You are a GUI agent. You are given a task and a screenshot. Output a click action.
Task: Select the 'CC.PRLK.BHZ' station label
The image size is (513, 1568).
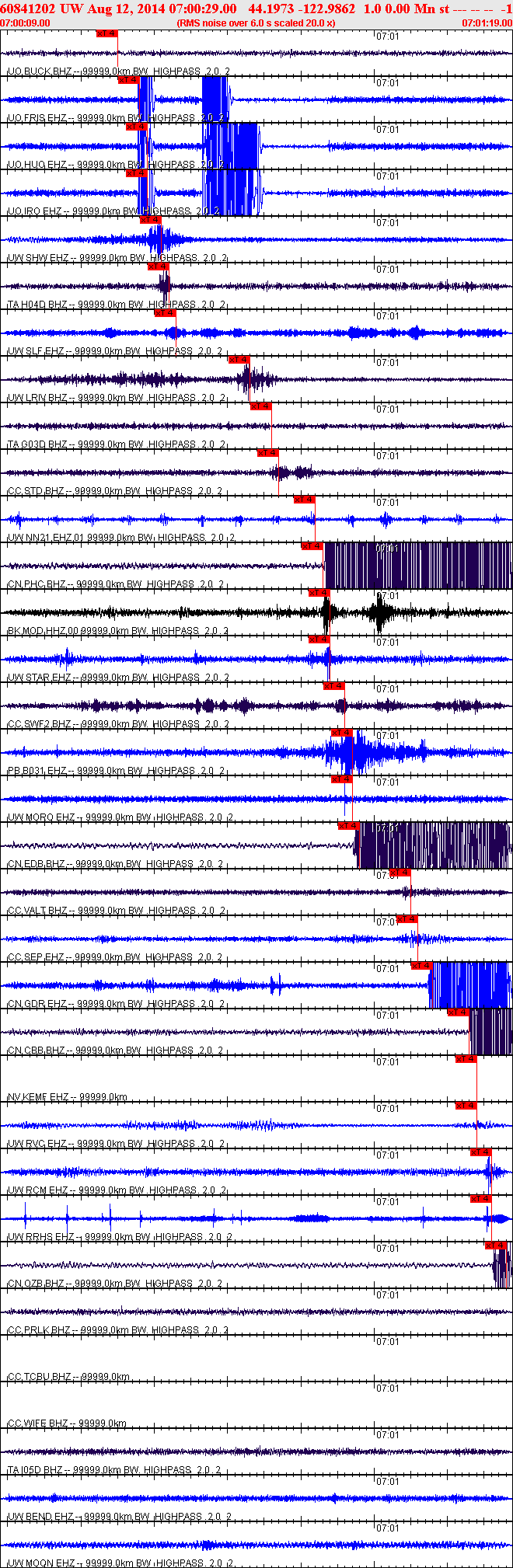39,1330
